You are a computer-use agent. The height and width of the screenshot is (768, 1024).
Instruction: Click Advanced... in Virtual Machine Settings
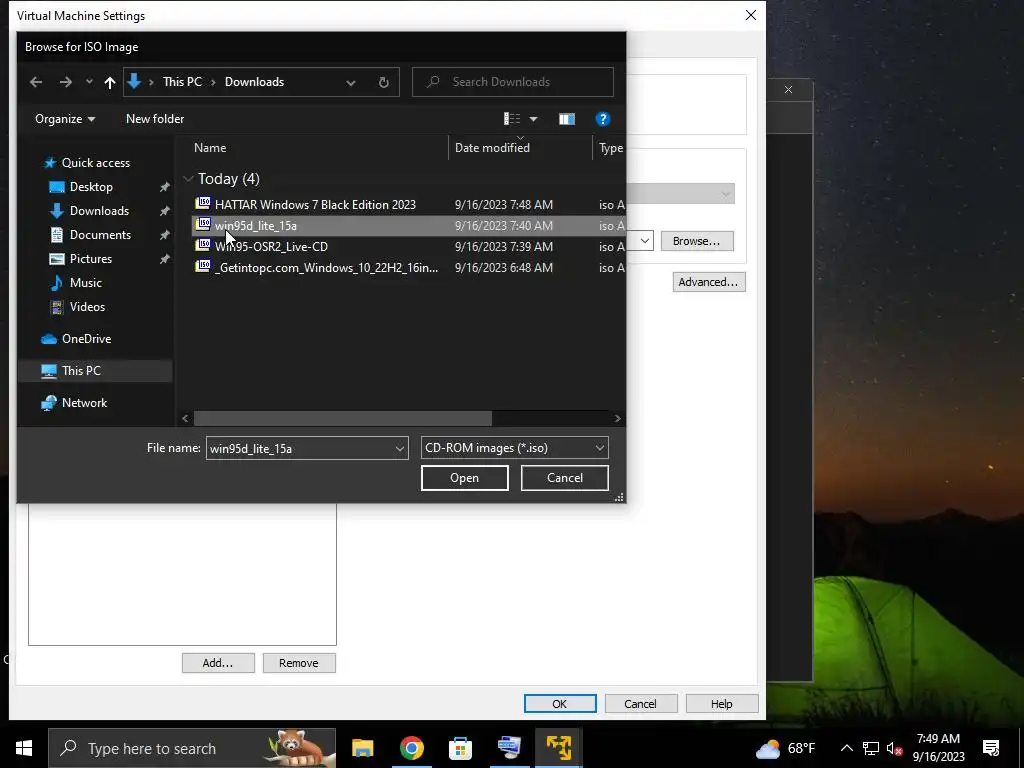click(x=709, y=282)
